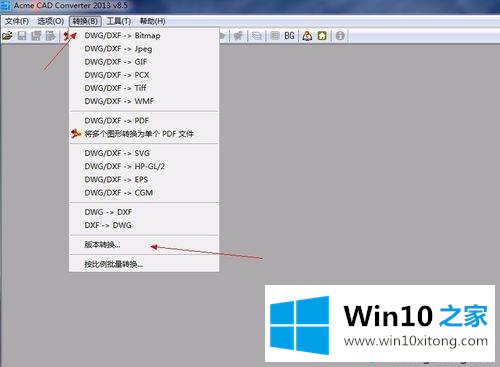Choose DWG/DXF -> GIF conversion
Image resolution: width=500 pixels, height=367 pixels.
pos(144,62)
